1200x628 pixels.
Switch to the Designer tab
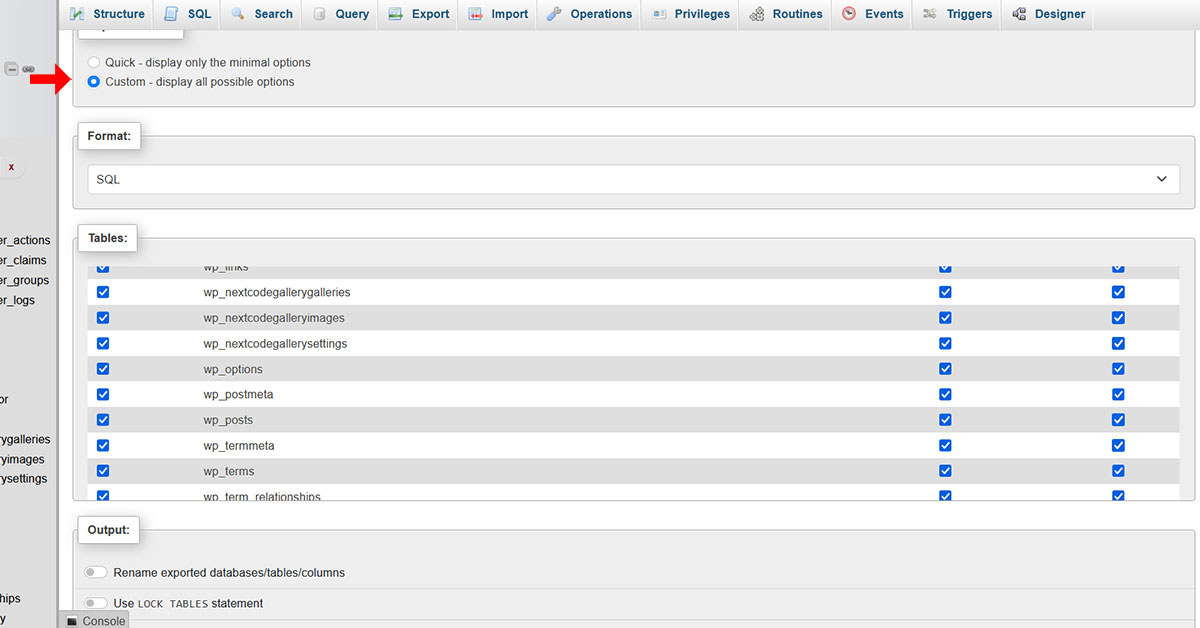tap(1048, 14)
